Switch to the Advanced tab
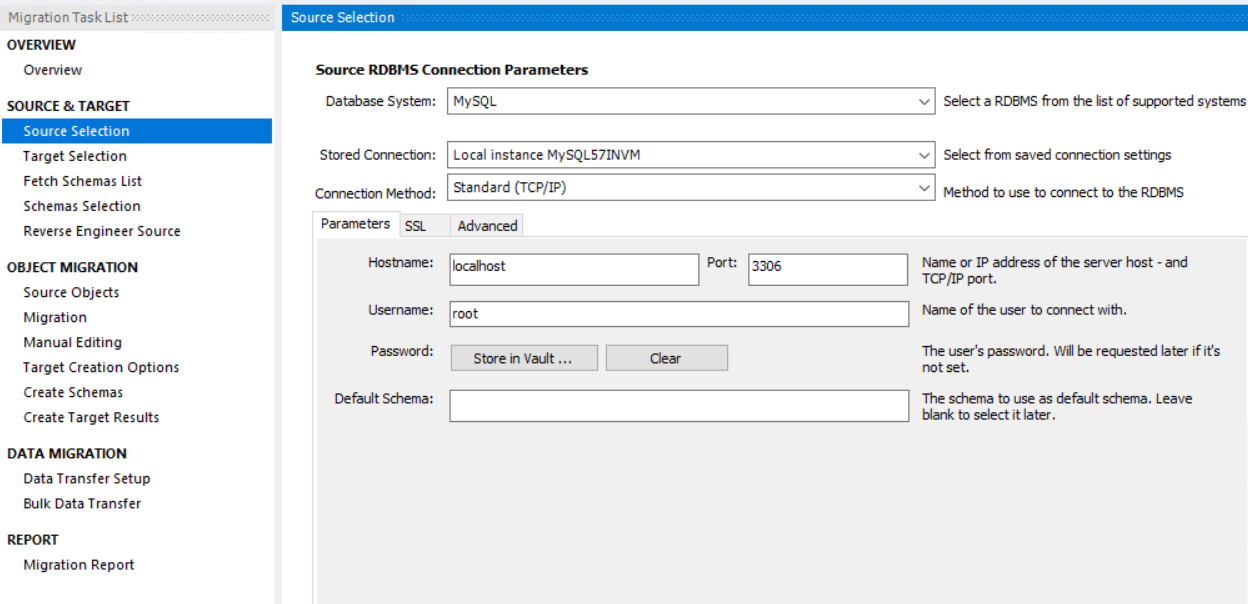1248x604 pixels. (487, 226)
